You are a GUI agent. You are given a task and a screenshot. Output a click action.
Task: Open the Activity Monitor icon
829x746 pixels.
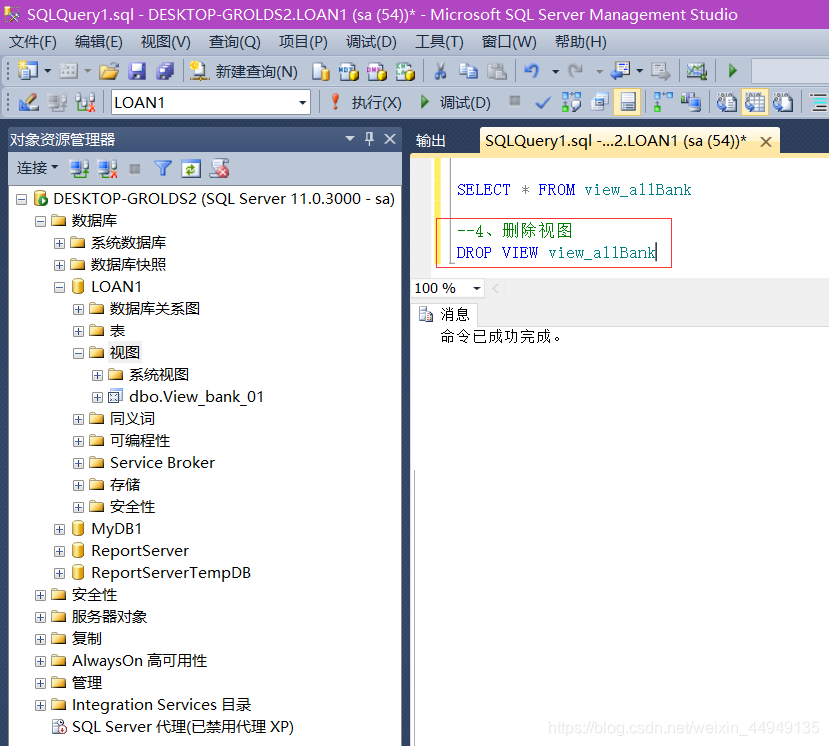coord(696,71)
